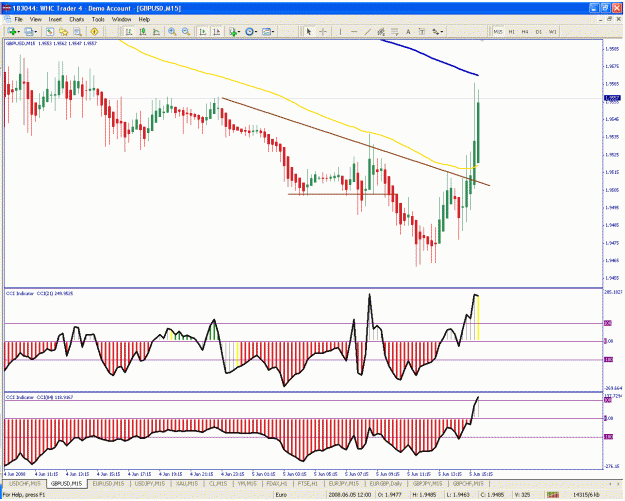Click the Templates icon
Screen dimensions: 625x501
266,31
